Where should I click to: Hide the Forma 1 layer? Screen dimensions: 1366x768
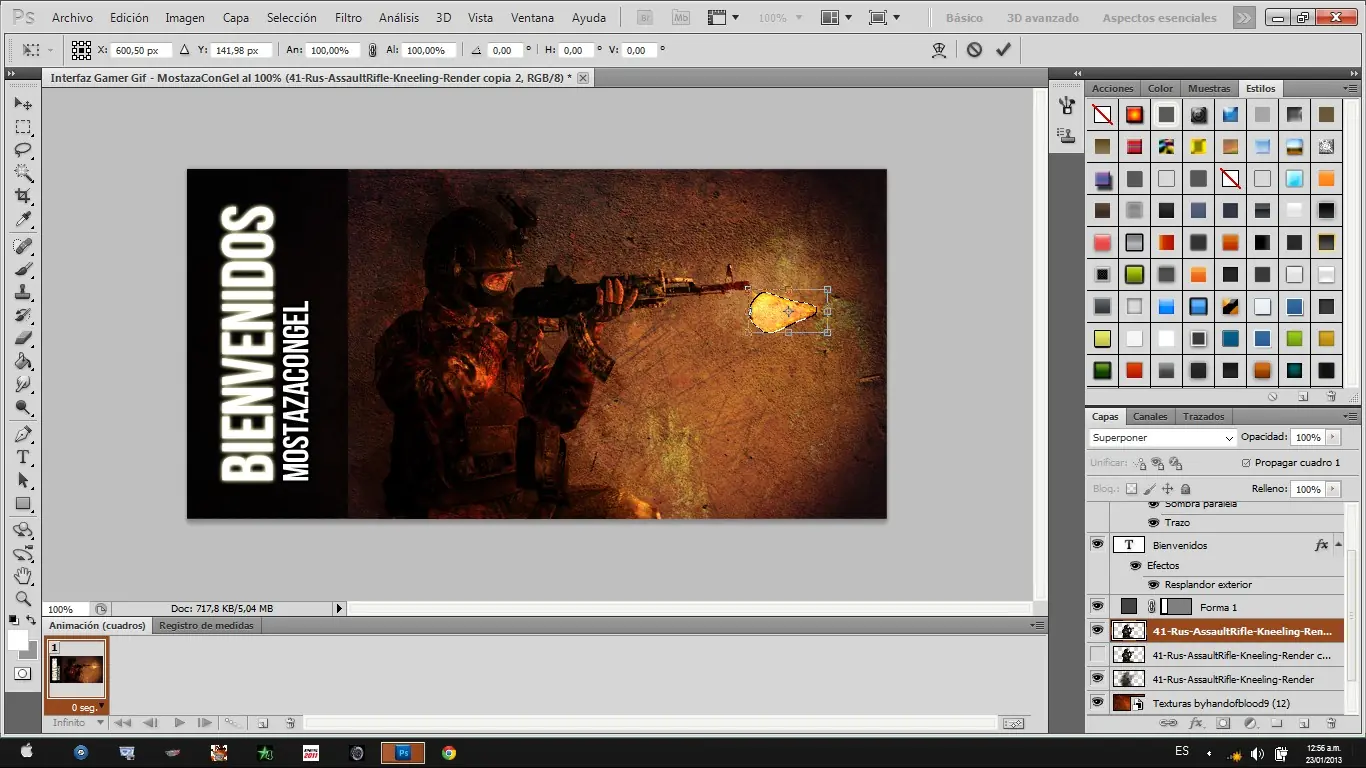point(1097,606)
